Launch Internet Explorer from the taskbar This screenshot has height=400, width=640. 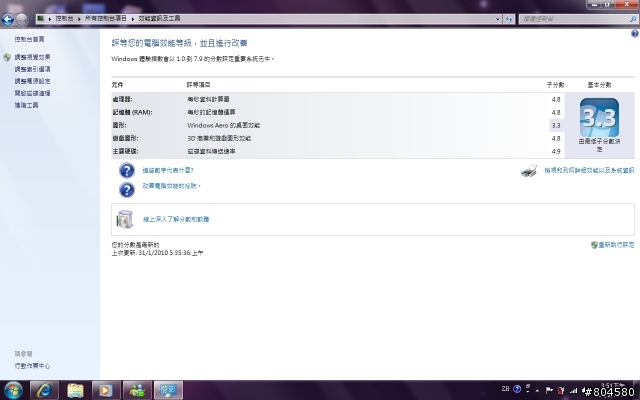coord(44,390)
